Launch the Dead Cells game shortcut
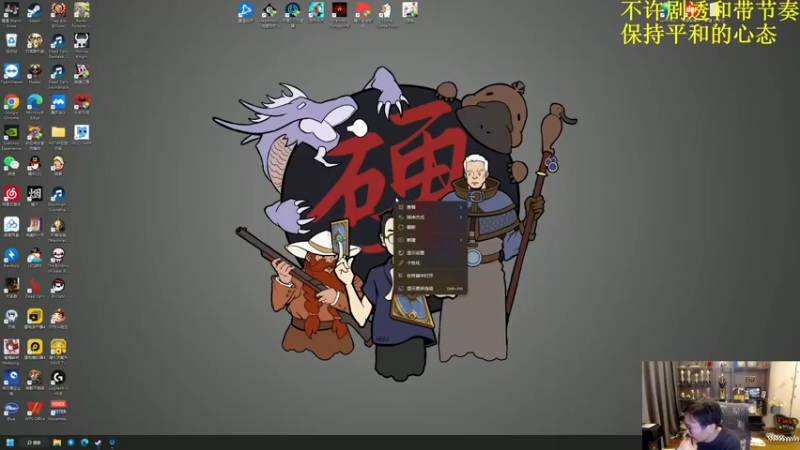This screenshot has height=450, width=800. pyautogui.click(x=35, y=288)
